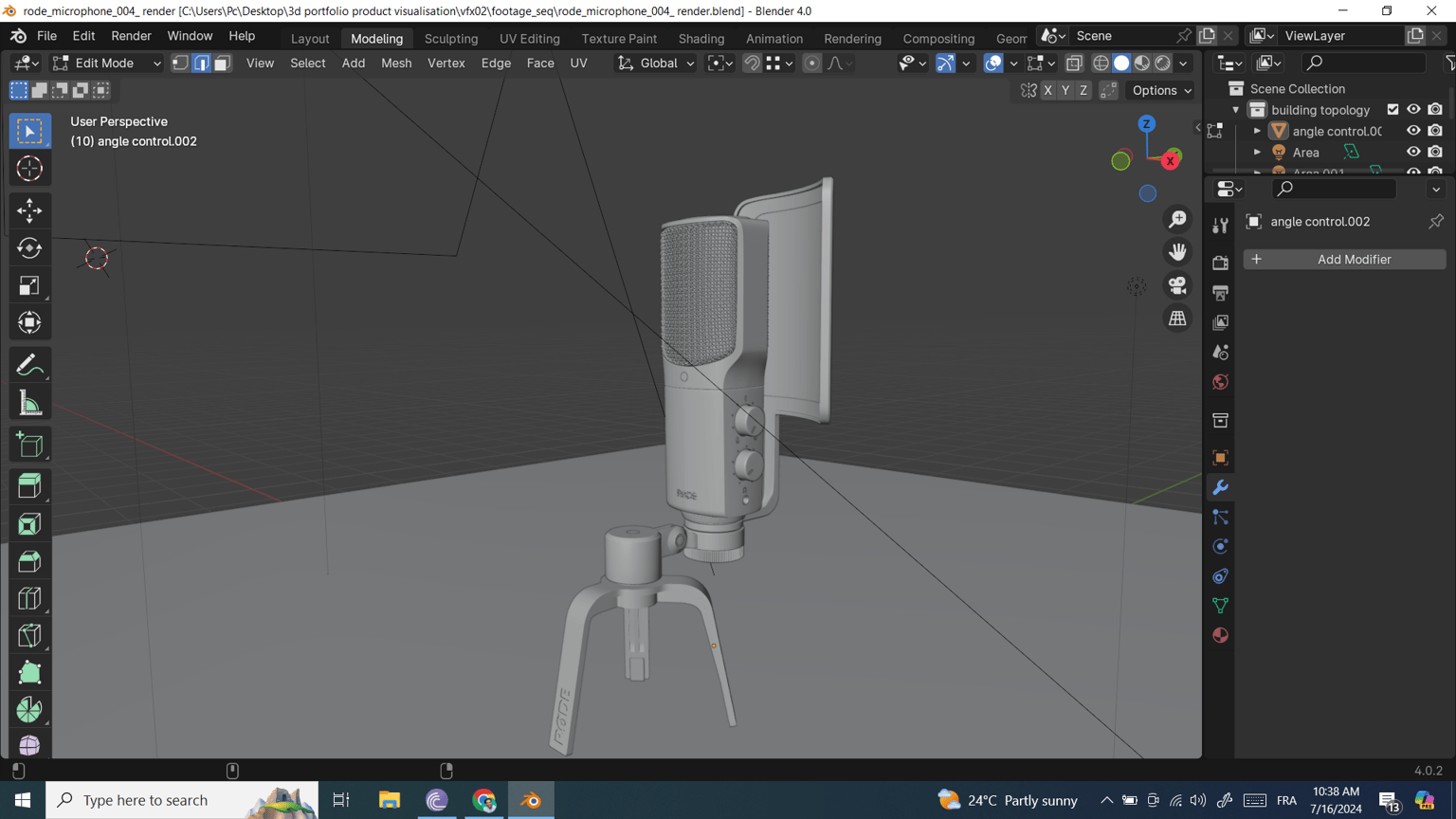Select the Select Box tool
This screenshot has width=1456, height=819.
click(x=29, y=131)
